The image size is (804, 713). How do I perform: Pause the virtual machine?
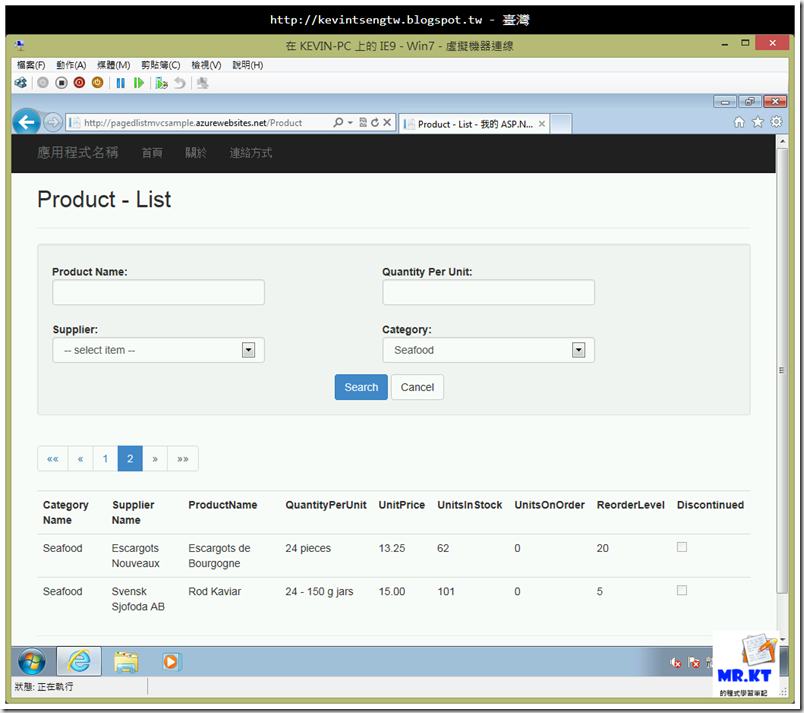[120, 83]
